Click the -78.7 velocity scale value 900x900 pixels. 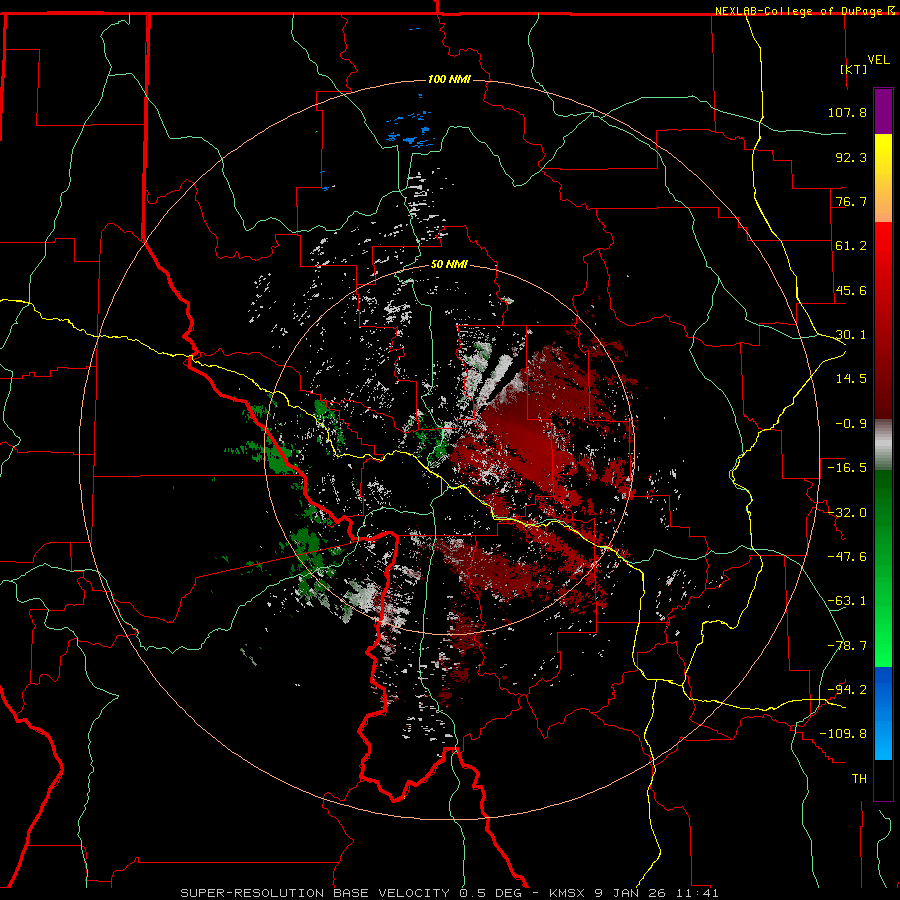coord(847,646)
